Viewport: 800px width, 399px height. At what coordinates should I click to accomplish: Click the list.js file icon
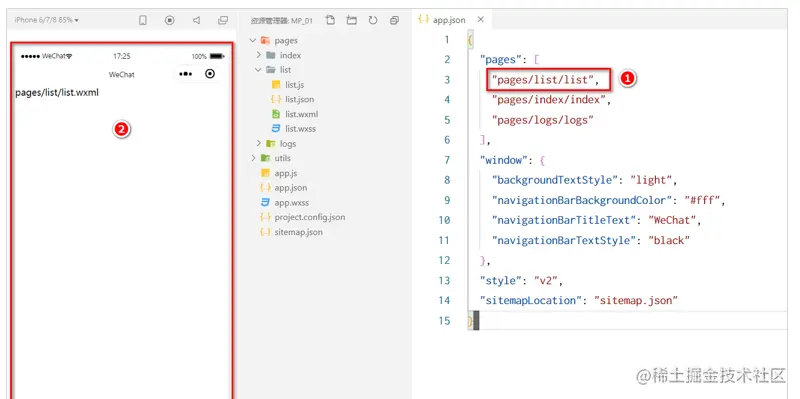tap(276, 85)
